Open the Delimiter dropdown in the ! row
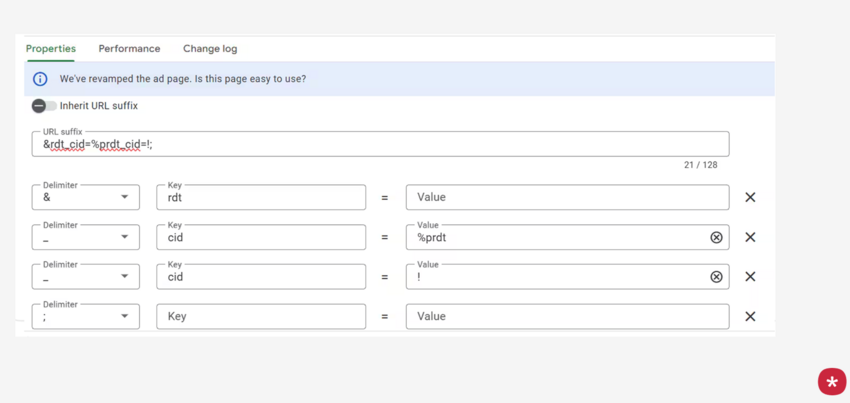 [x=86, y=277]
